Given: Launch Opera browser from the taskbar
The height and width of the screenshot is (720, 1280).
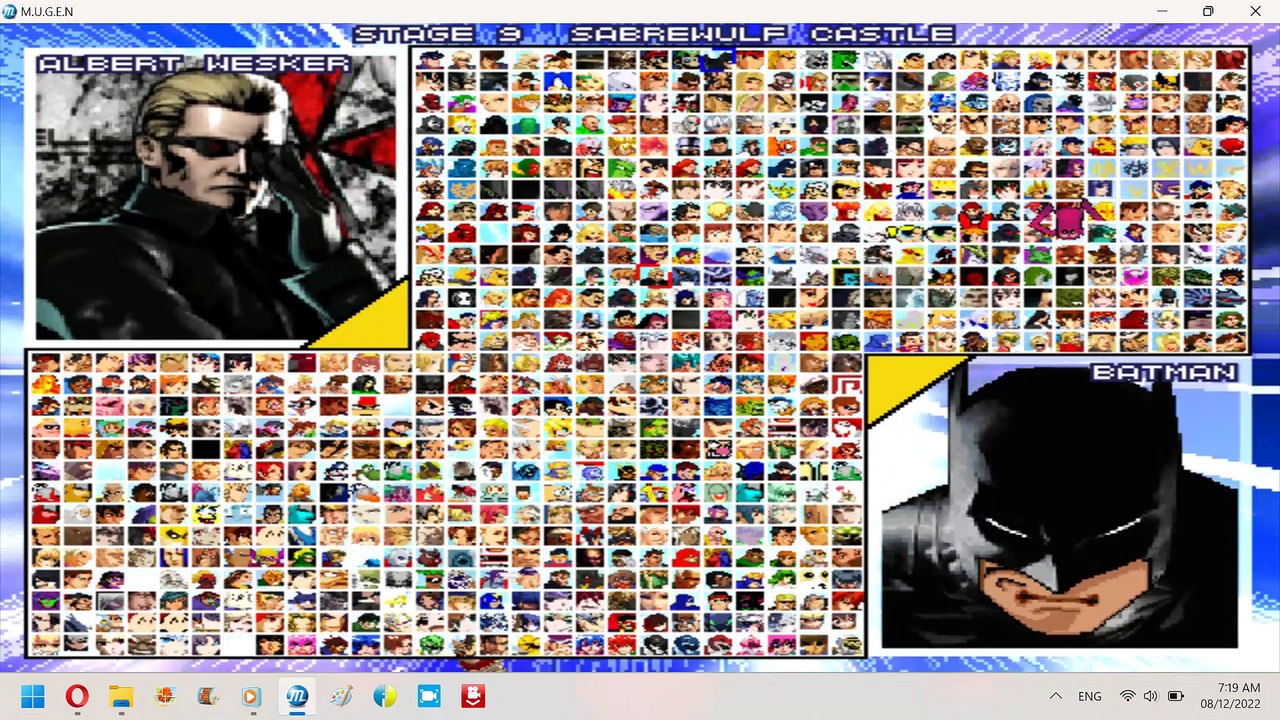Looking at the screenshot, I should [x=77, y=696].
